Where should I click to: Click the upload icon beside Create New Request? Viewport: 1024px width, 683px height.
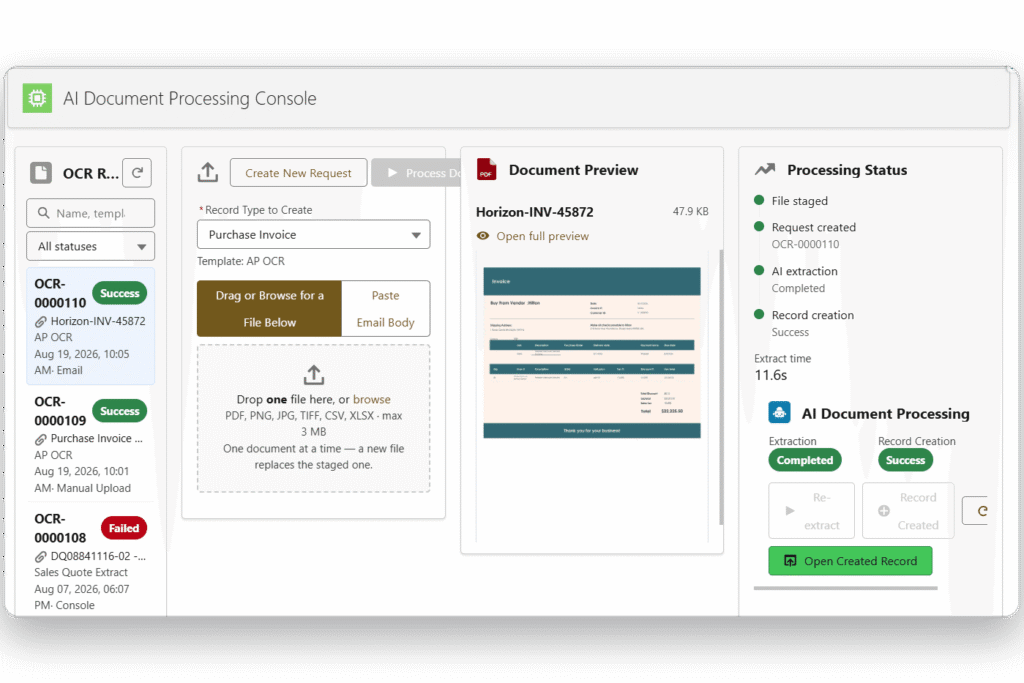point(208,172)
